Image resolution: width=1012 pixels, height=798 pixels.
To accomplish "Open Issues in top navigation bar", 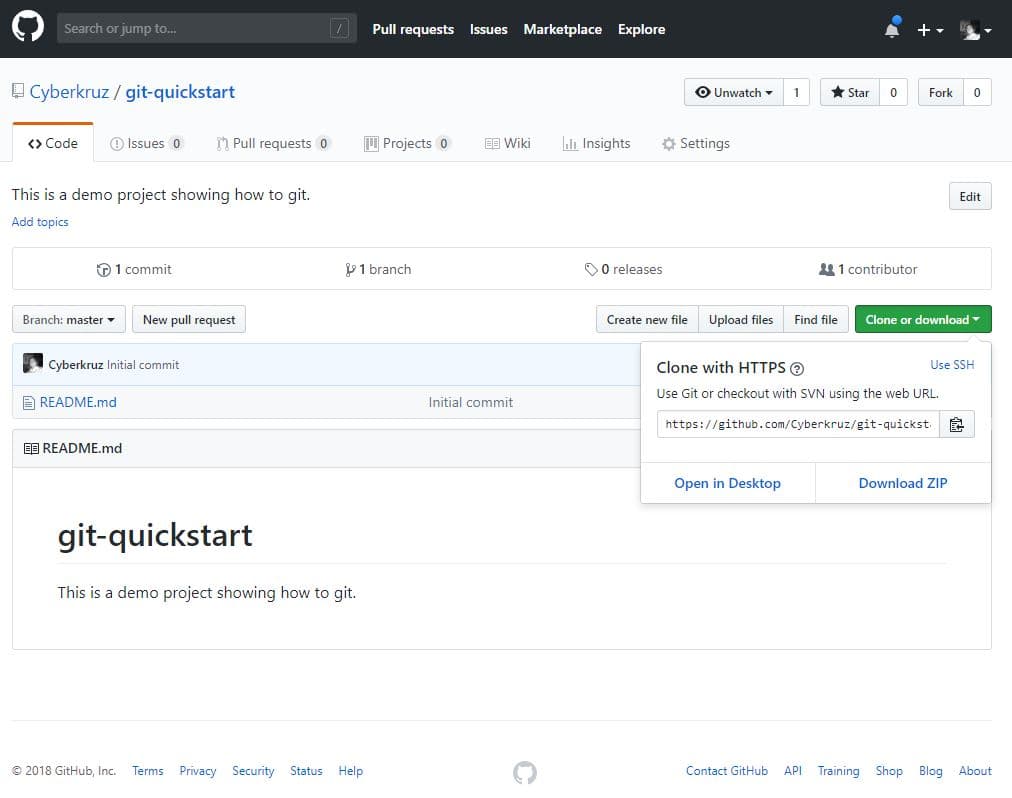I will [489, 29].
